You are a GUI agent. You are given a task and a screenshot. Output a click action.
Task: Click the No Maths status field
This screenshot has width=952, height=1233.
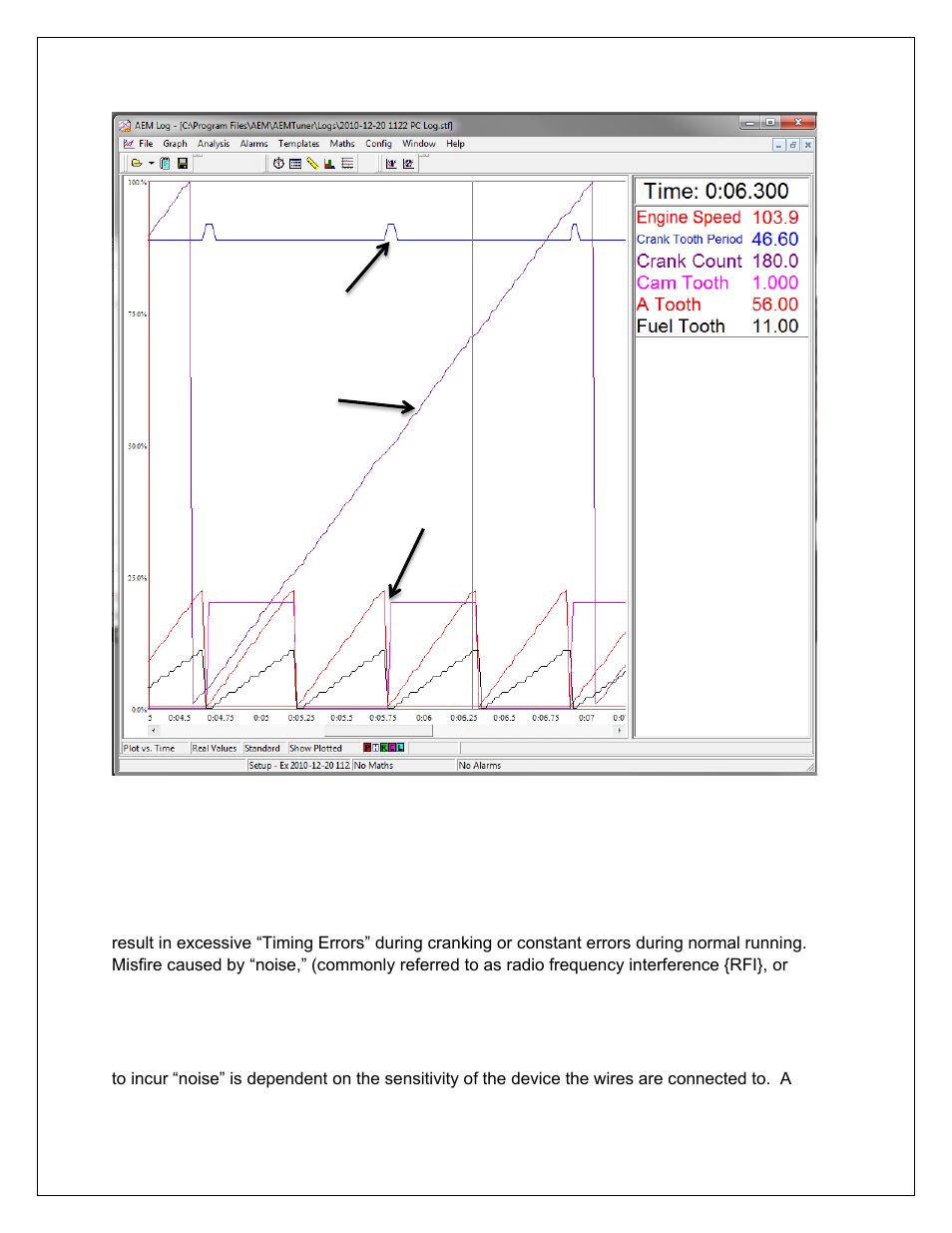pos(404,766)
